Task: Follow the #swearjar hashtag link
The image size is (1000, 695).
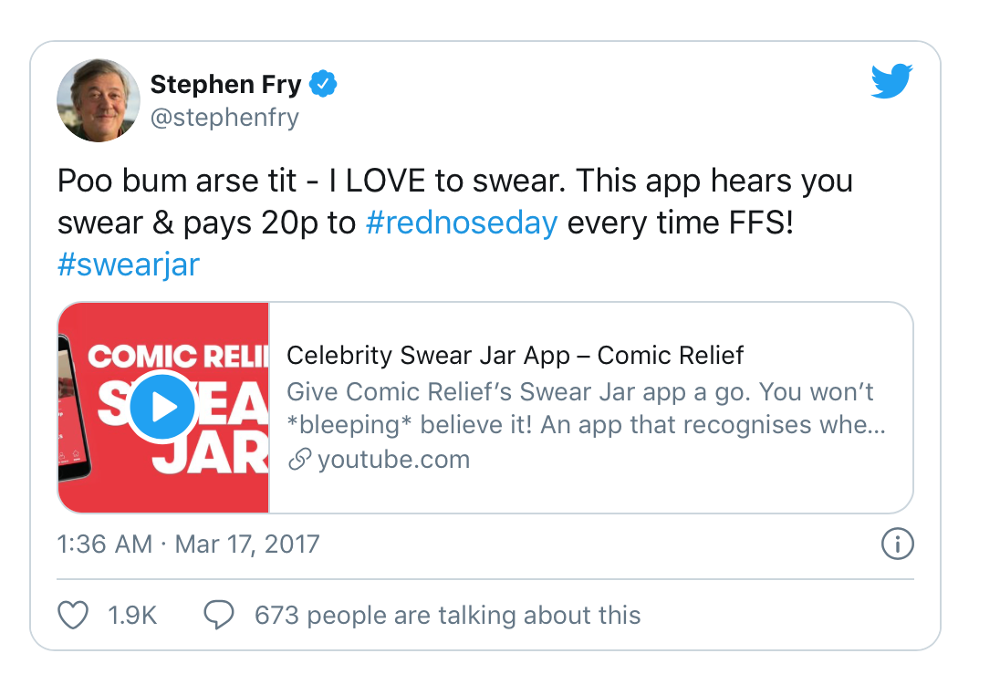Action: pos(129,264)
